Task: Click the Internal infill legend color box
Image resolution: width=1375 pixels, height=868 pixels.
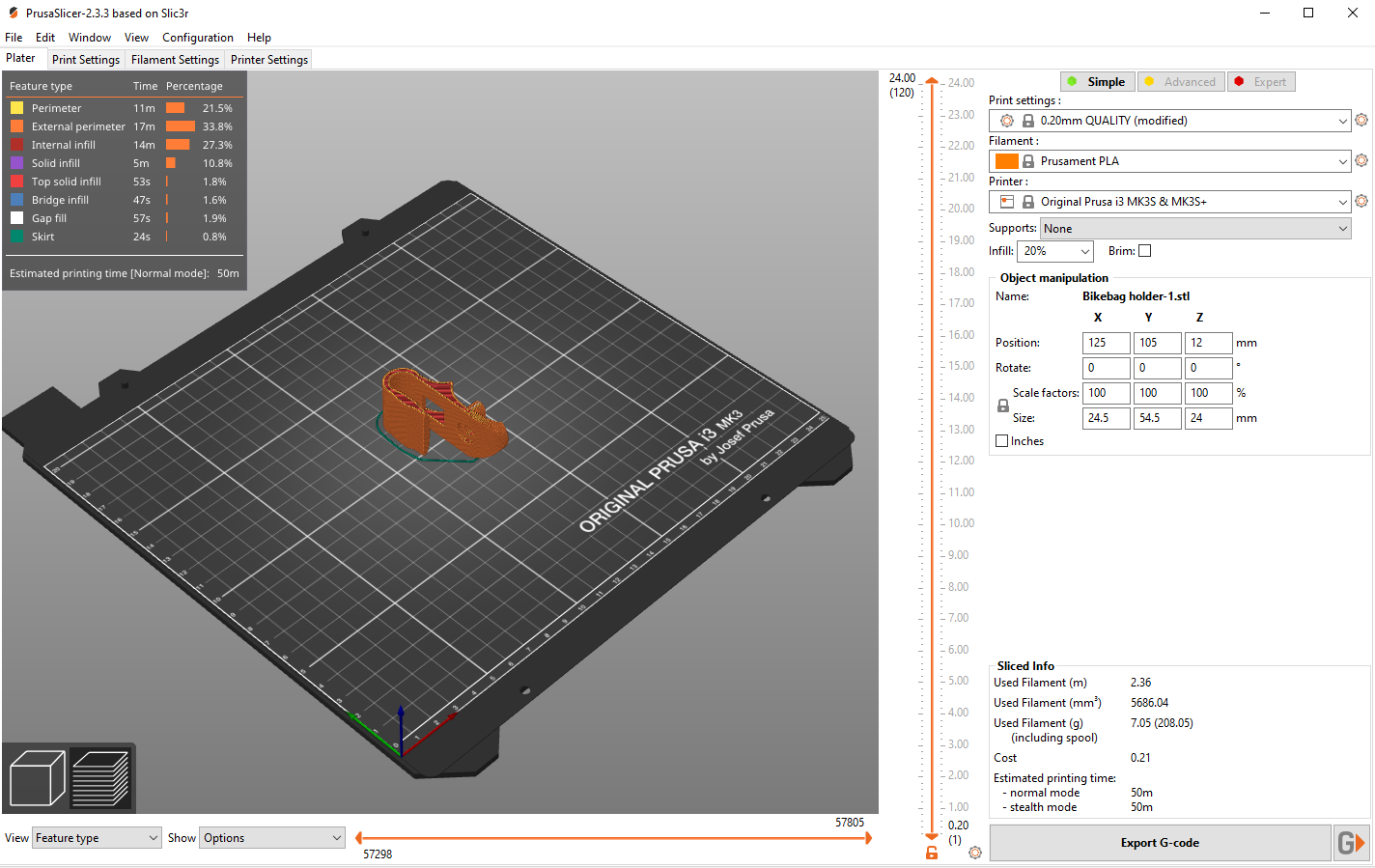Action: coord(16,145)
